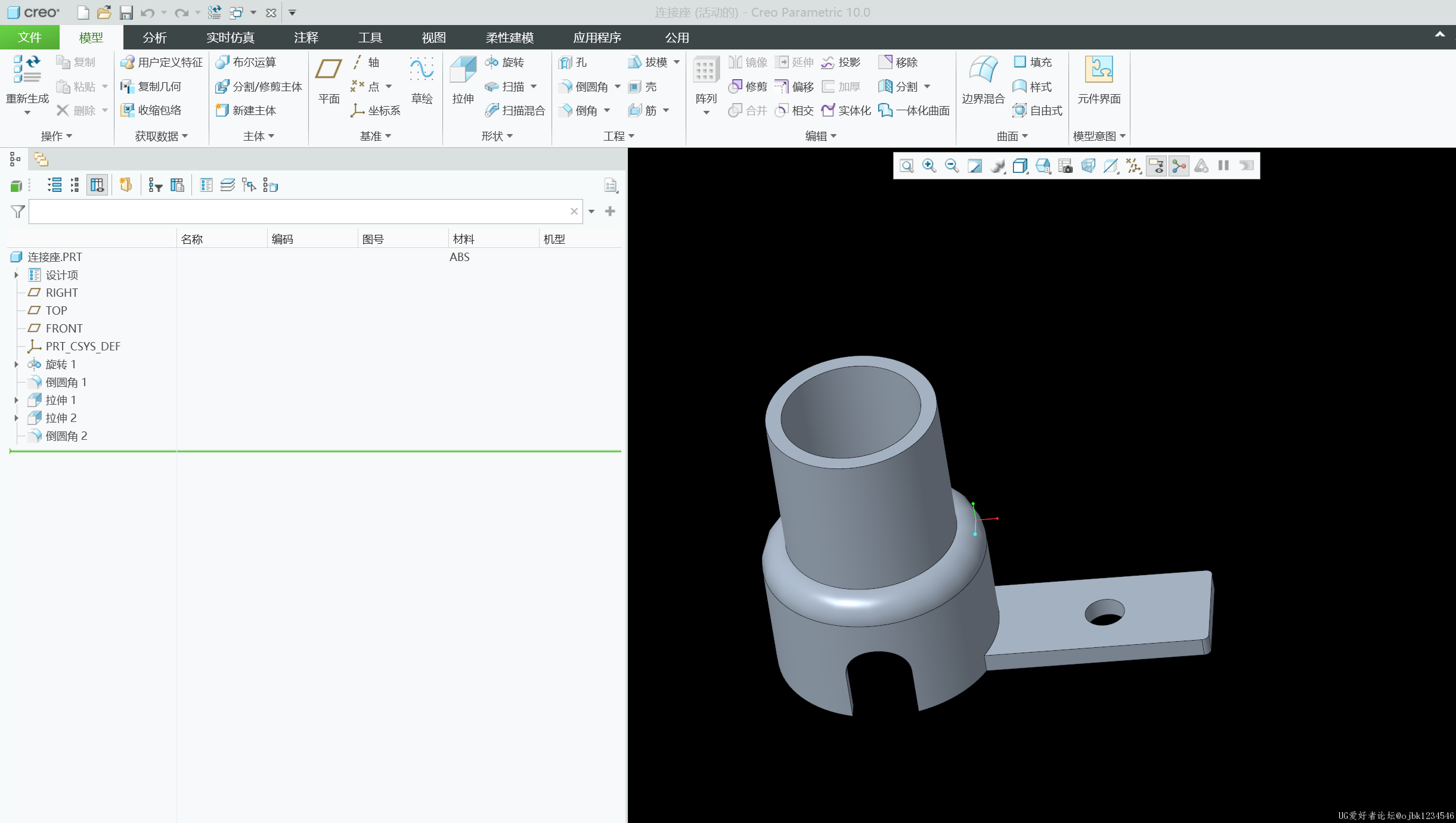Click the Offset (偏移) tool

794,86
